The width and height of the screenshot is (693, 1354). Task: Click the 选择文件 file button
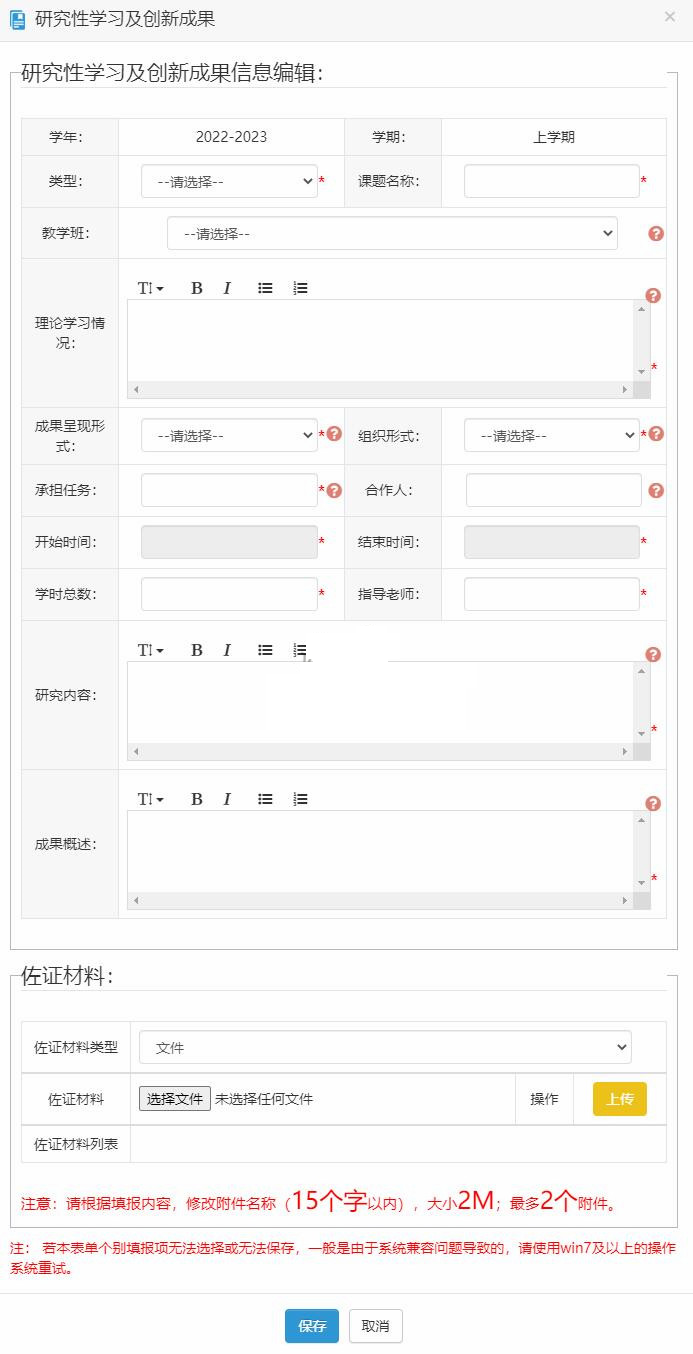pos(175,1099)
